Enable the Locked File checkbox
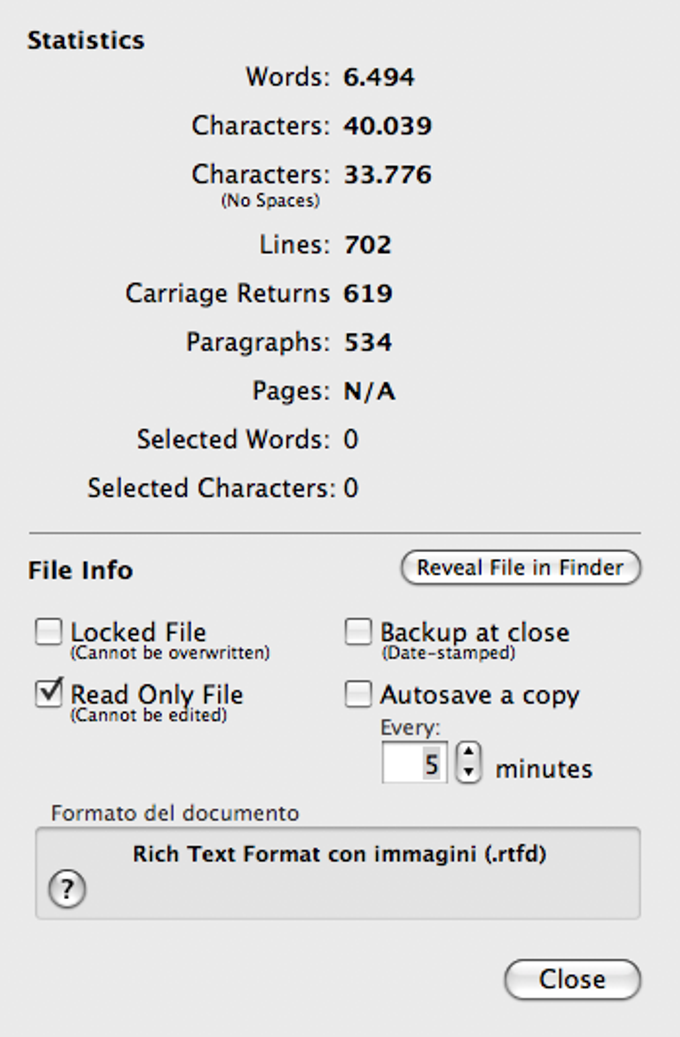 click(x=49, y=633)
